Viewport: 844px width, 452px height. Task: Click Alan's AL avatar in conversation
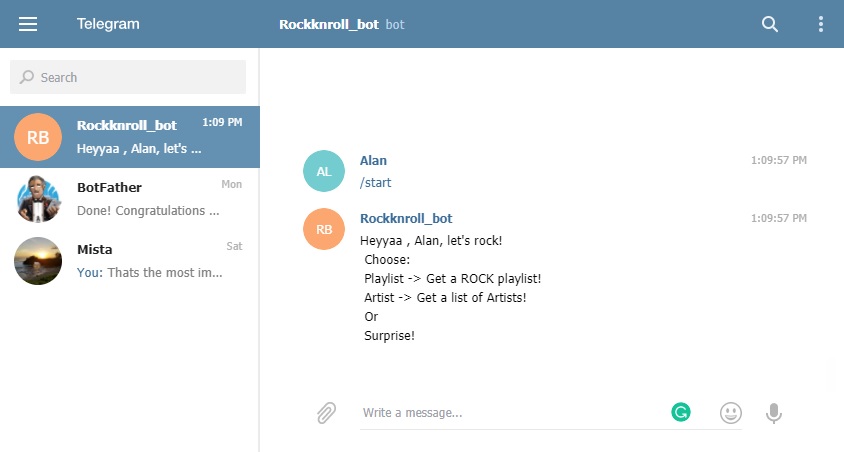click(x=324, y=171)
